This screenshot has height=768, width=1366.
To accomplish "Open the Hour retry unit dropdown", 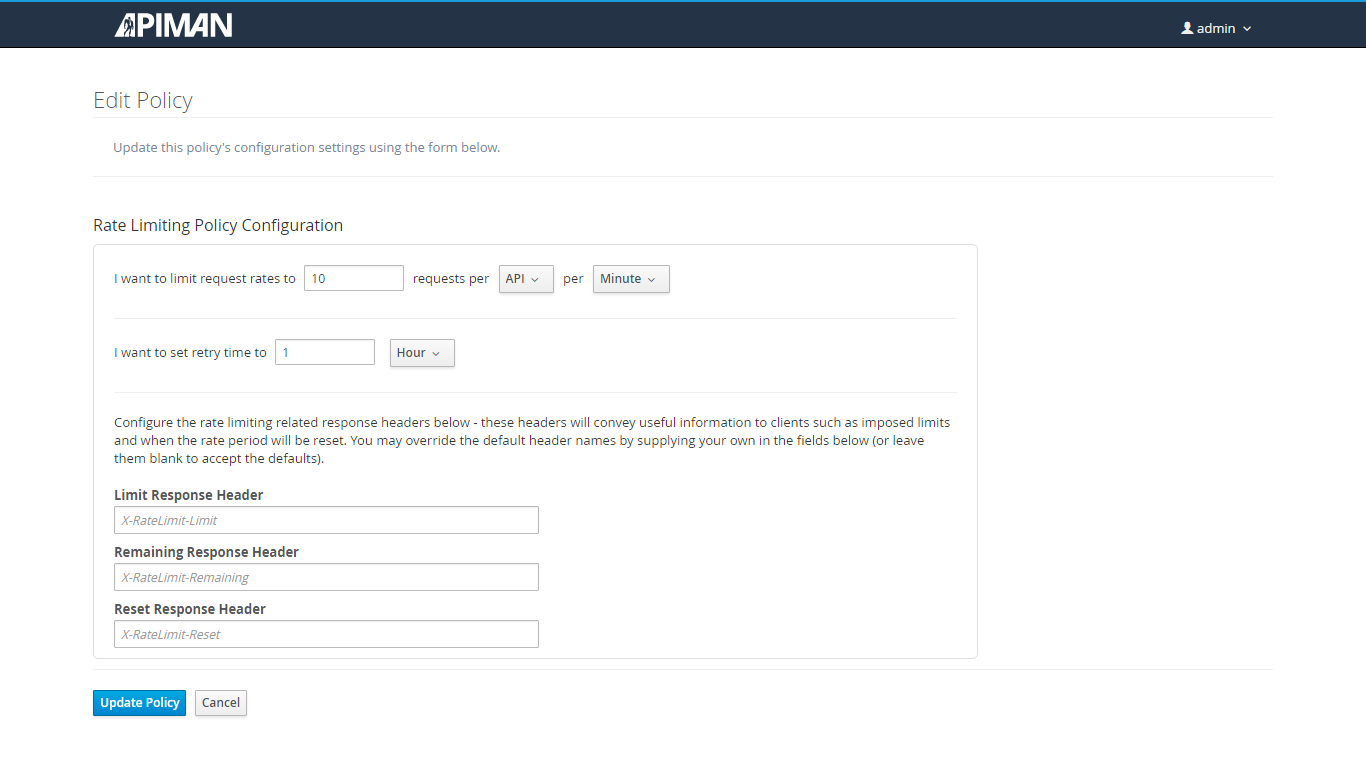I will click(x=421, y=353).
